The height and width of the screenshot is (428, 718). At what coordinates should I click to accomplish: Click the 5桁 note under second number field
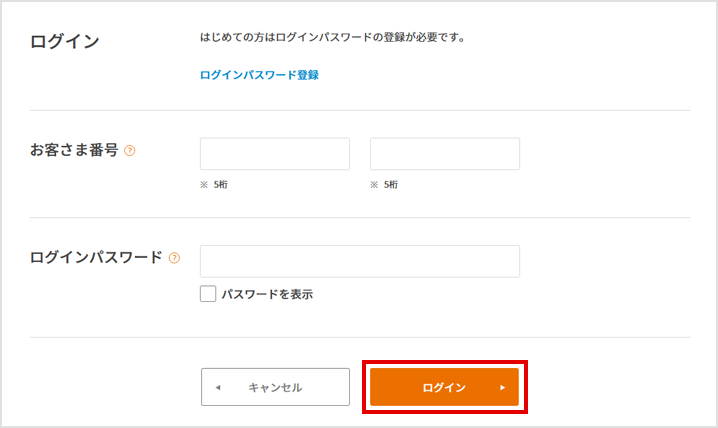point(392,185)
